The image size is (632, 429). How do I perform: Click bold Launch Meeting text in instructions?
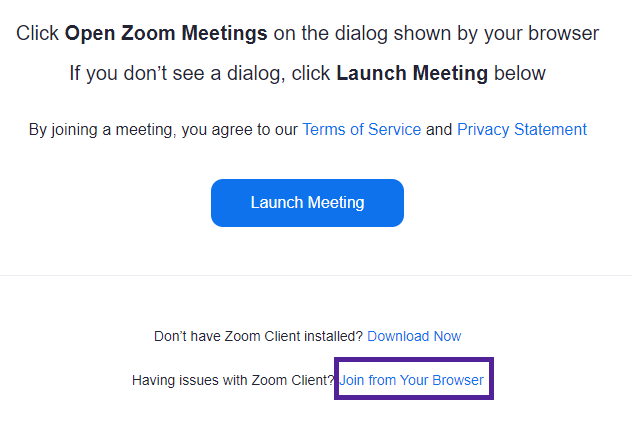(x=412, y=73)
